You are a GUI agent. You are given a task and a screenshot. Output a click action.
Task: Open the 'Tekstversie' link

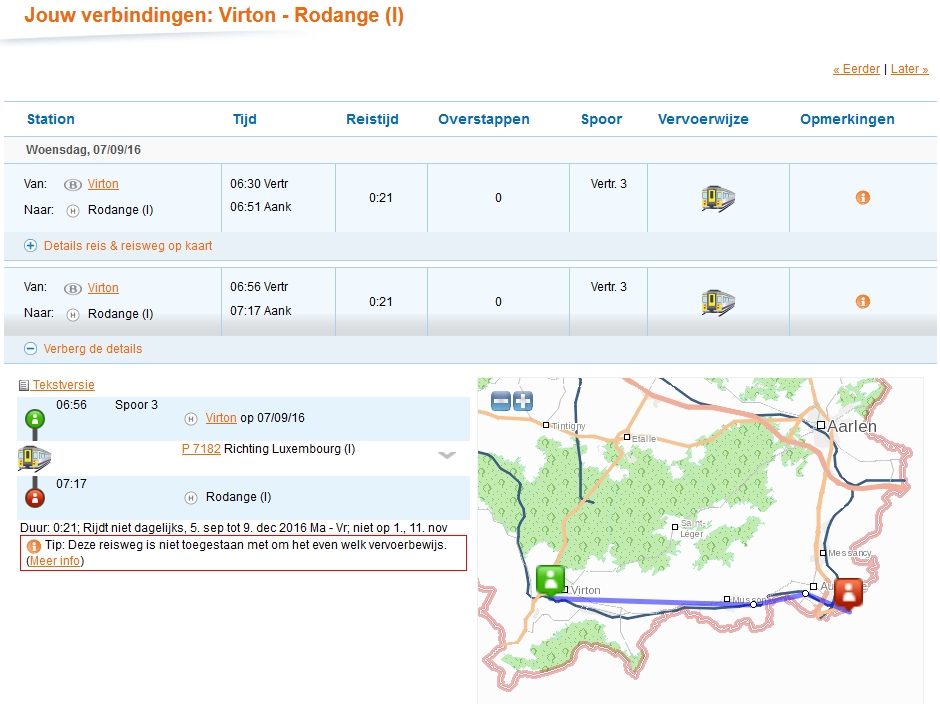[x=63, y=385]
